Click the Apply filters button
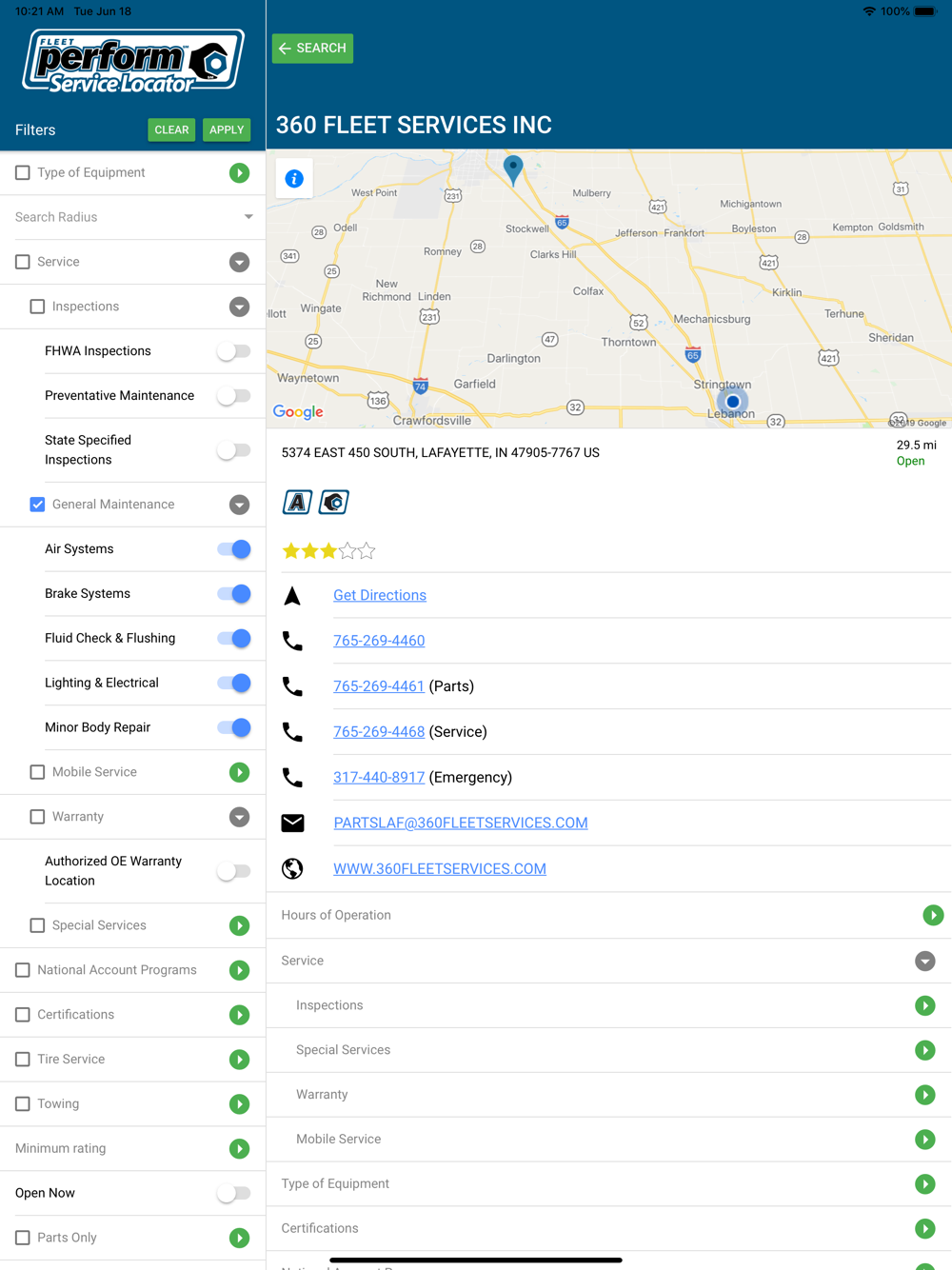The width and height of the screenshot is (952, 1270). point(227,129)
